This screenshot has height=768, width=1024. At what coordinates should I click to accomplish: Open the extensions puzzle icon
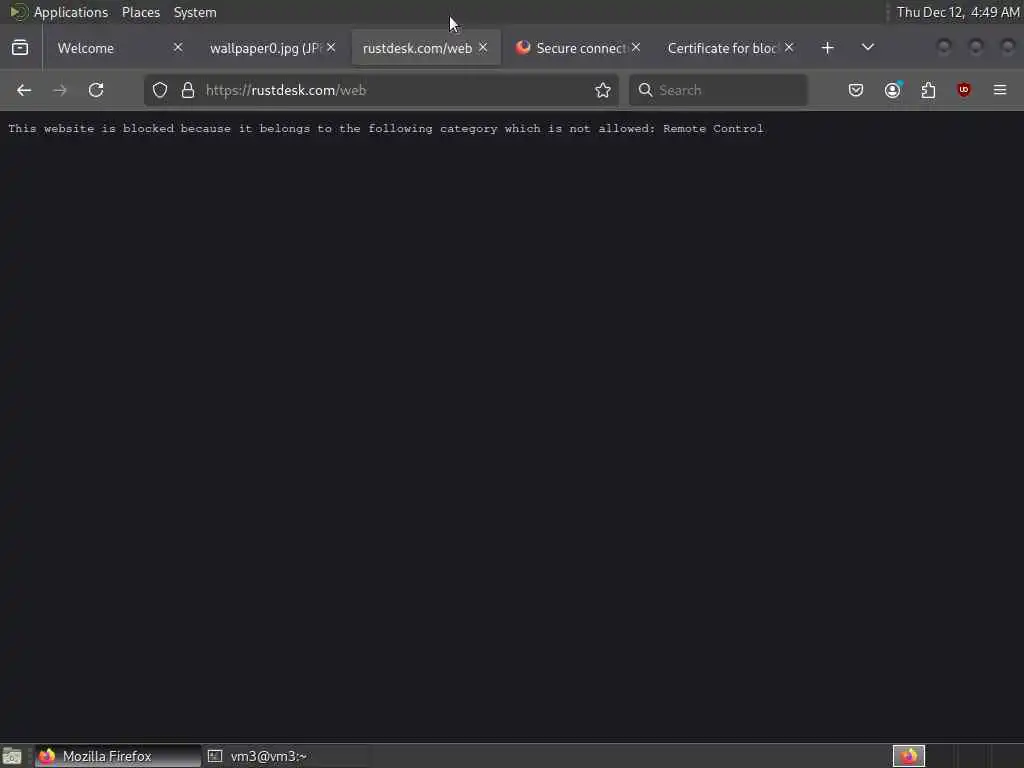(x=928, y=90)
